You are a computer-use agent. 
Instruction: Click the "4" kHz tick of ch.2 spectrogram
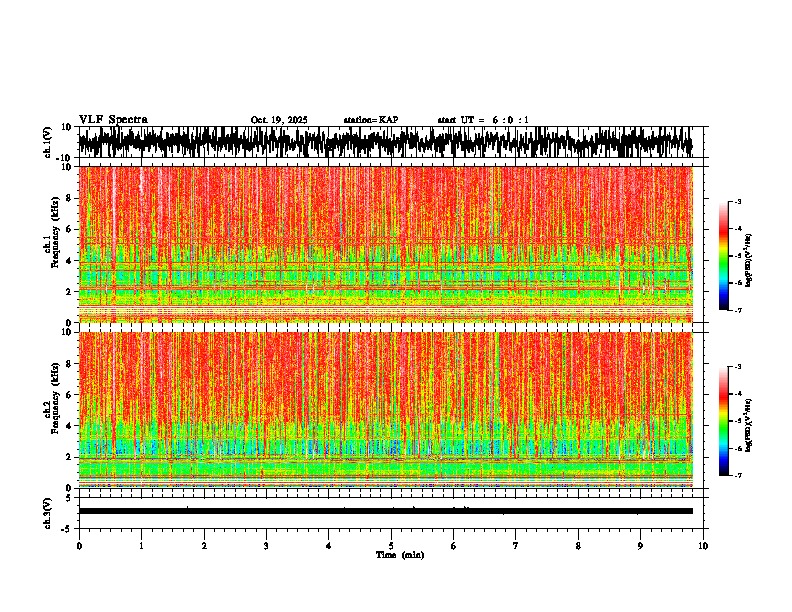69,426
